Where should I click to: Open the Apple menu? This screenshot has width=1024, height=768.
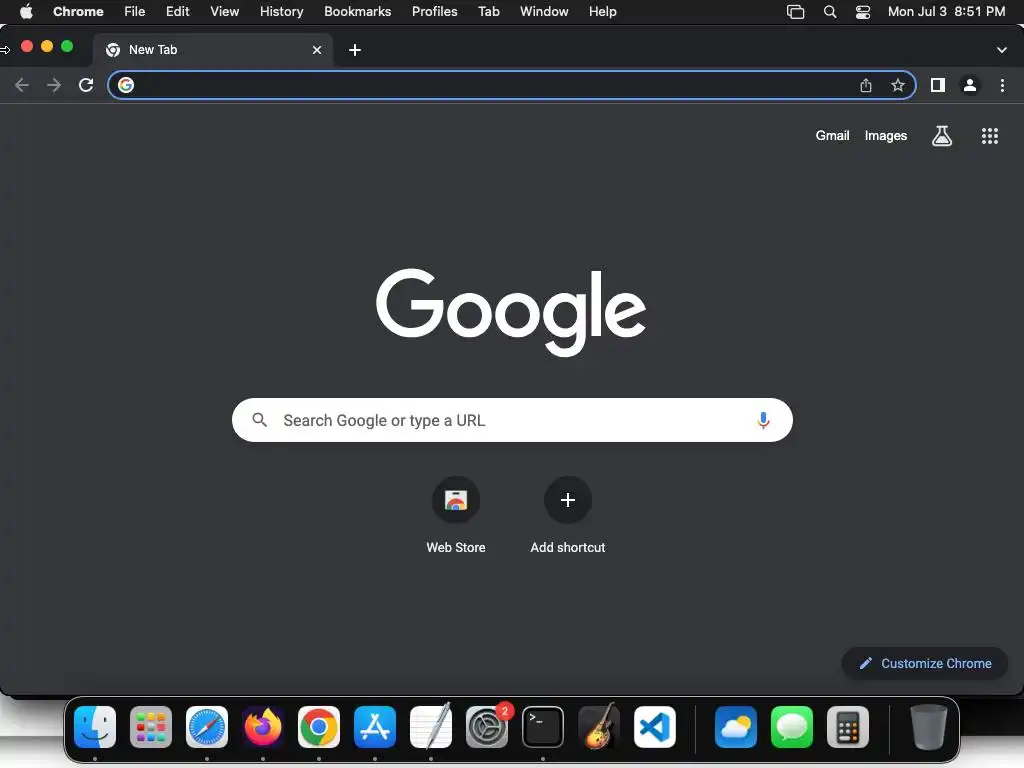point(26,11)
